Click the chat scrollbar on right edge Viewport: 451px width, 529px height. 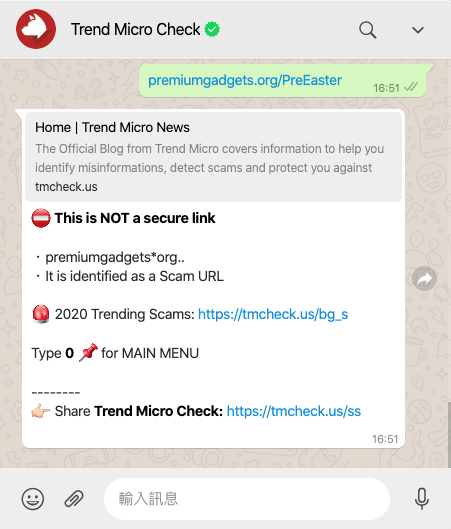449,435
